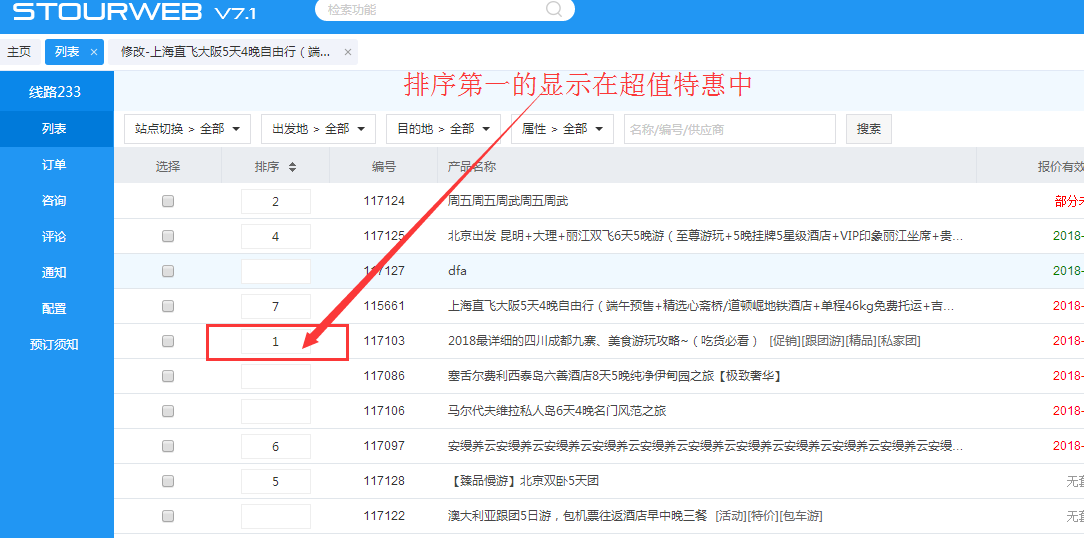1084x538 pixels.
Task: Close the 修改-上海直飞大阪 tab
Action: pyautogui.click(x=347, y=52)
